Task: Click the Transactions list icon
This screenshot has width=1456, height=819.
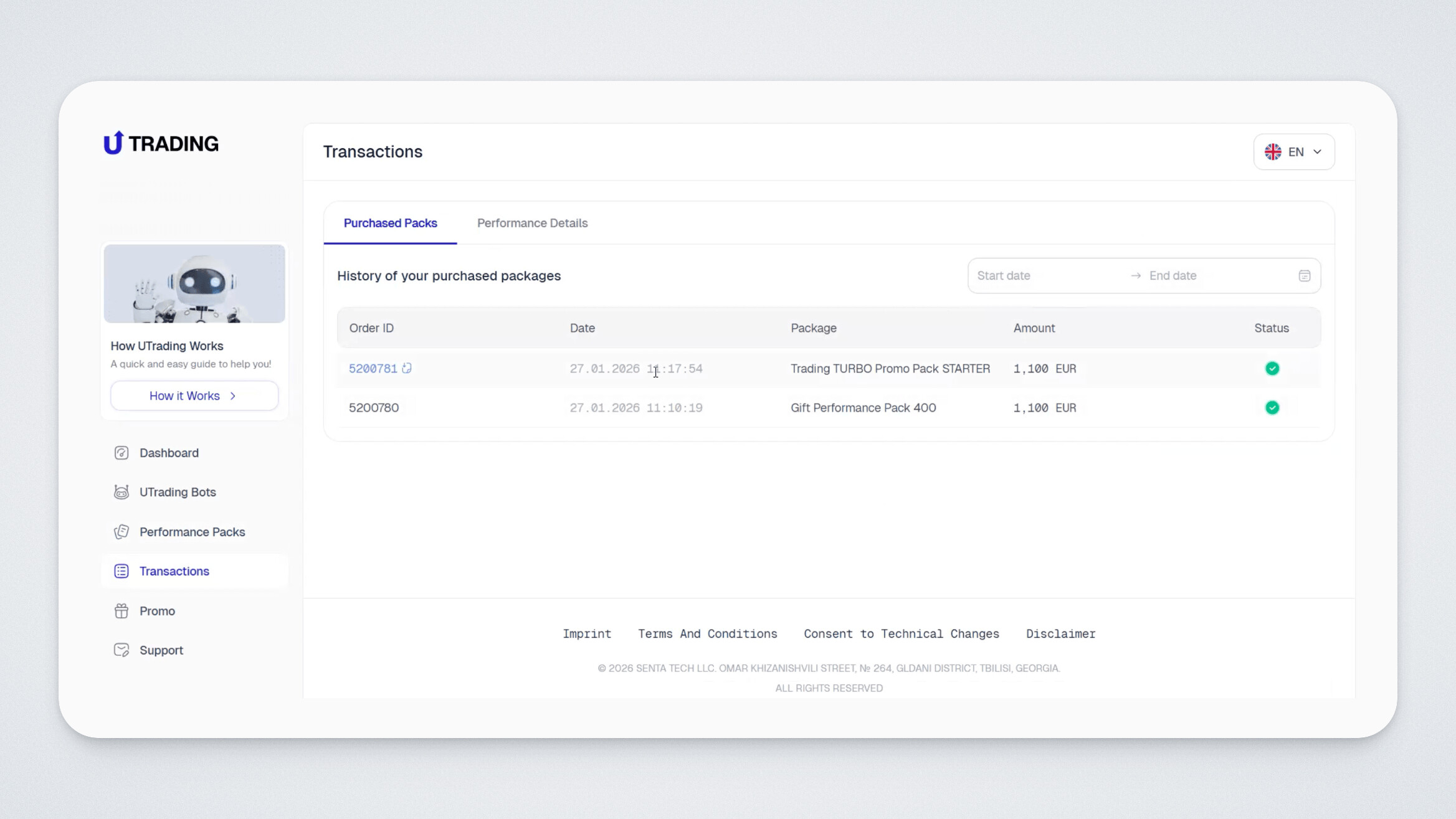Action: click(x=121, y=571)
